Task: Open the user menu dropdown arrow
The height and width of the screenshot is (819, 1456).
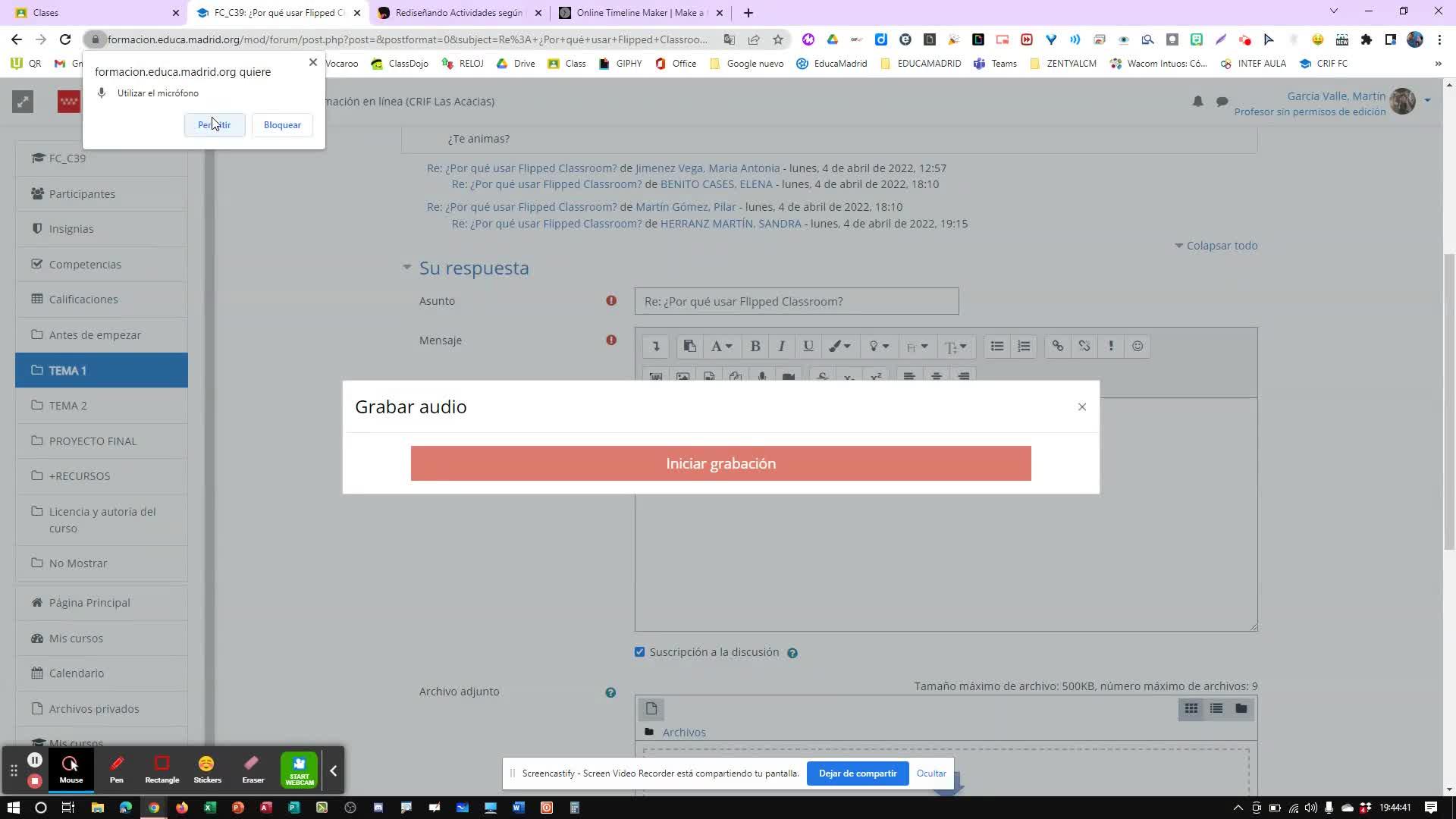Action: 1427,100
